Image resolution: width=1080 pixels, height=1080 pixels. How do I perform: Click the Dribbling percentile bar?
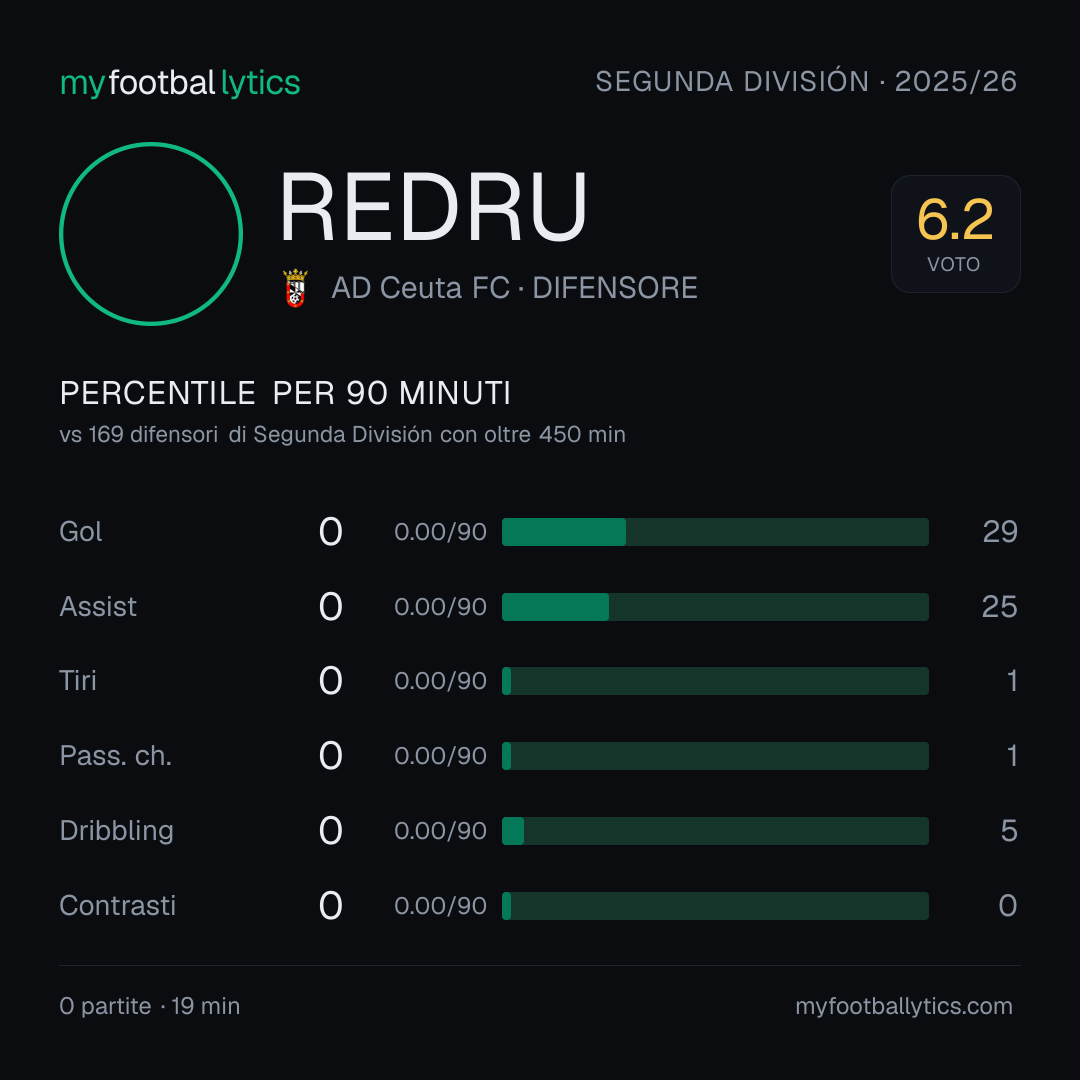click(x=715, y=831)
